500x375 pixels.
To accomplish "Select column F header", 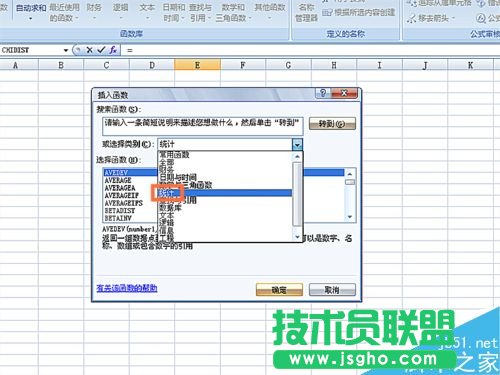I will pyautogui.click(x=243, y=65).
